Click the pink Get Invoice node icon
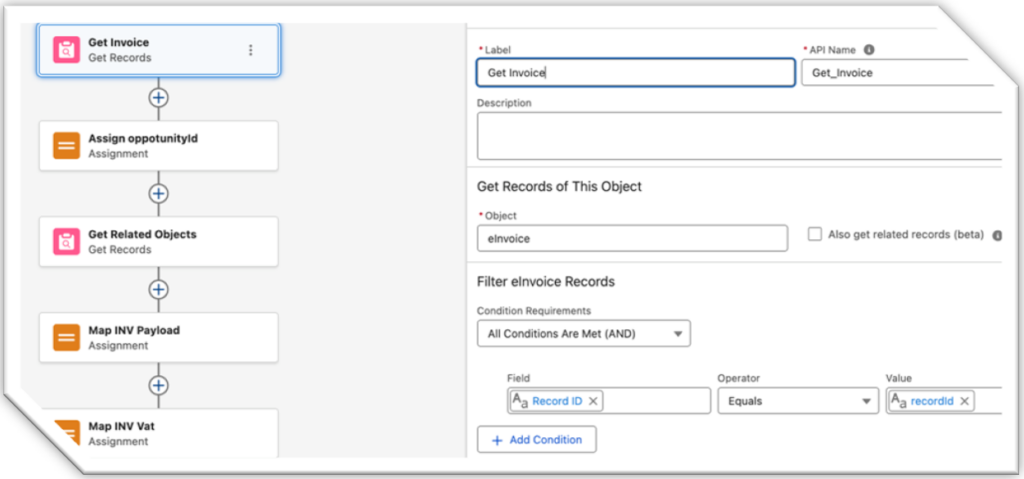Screen dimensions: 1024x479 tap(66, 50)
